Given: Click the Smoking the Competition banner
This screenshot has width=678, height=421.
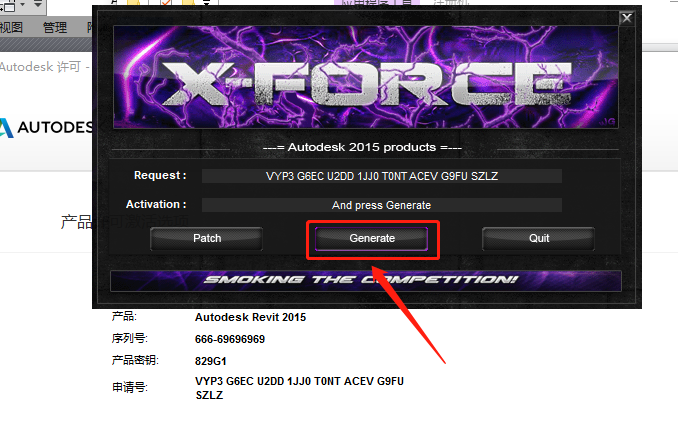Looking at the screenshot, I should click(366, 281).
